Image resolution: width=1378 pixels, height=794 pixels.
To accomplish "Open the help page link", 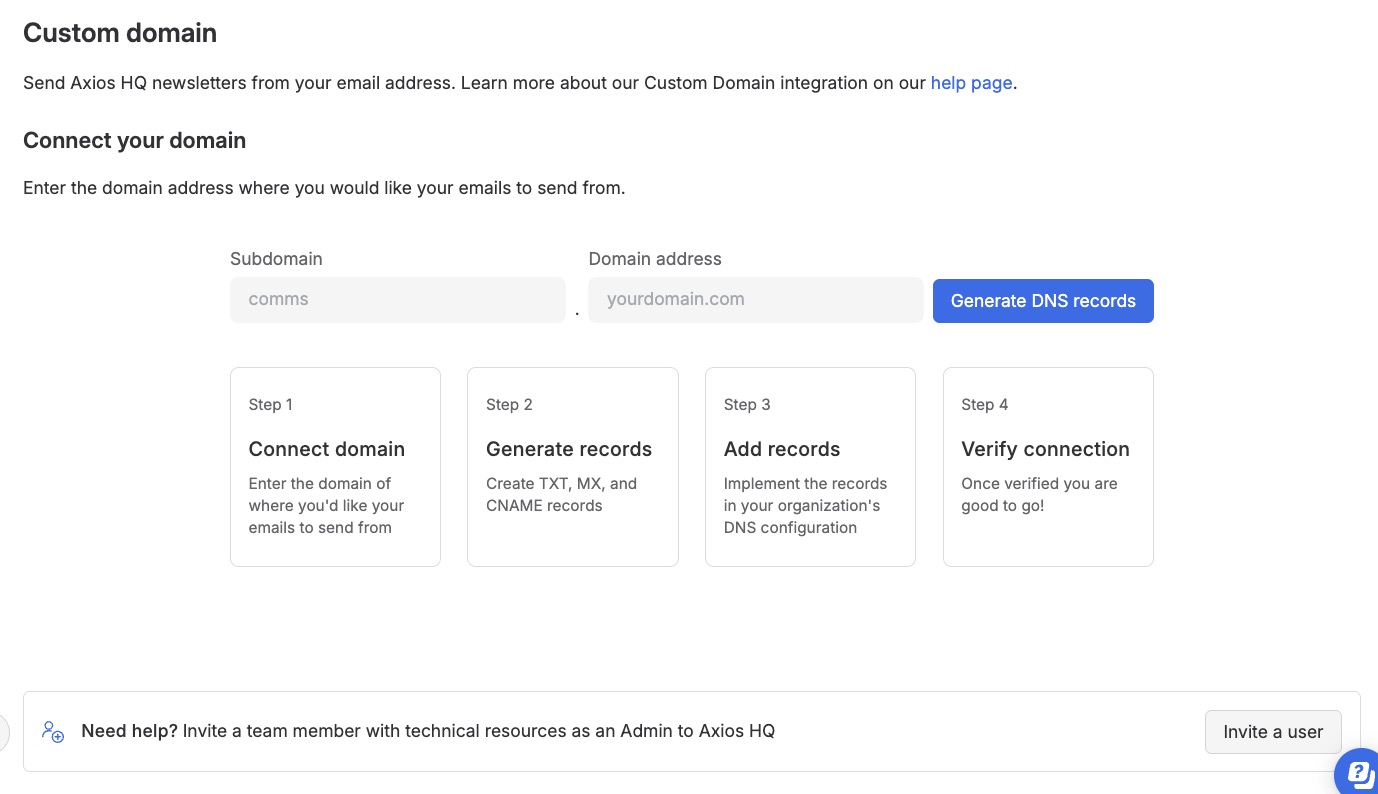I will (x=971, y=83).
